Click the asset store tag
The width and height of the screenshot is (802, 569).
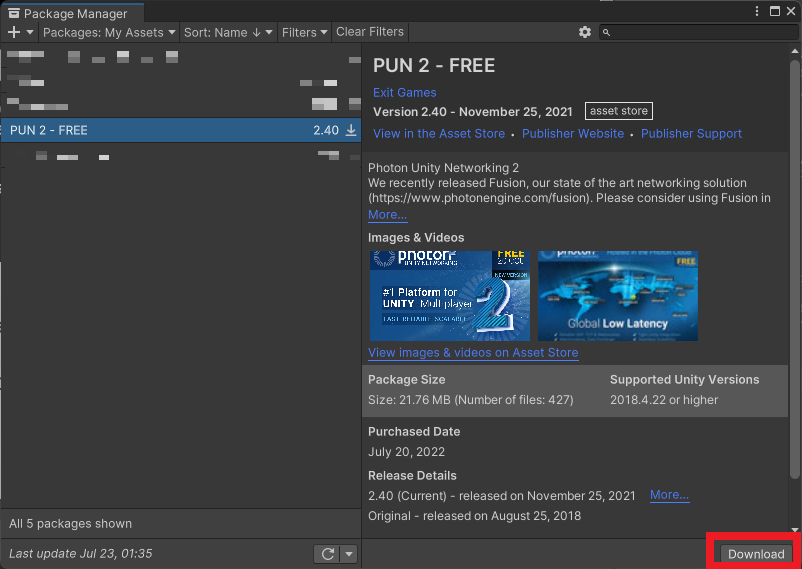click(618, 111)
